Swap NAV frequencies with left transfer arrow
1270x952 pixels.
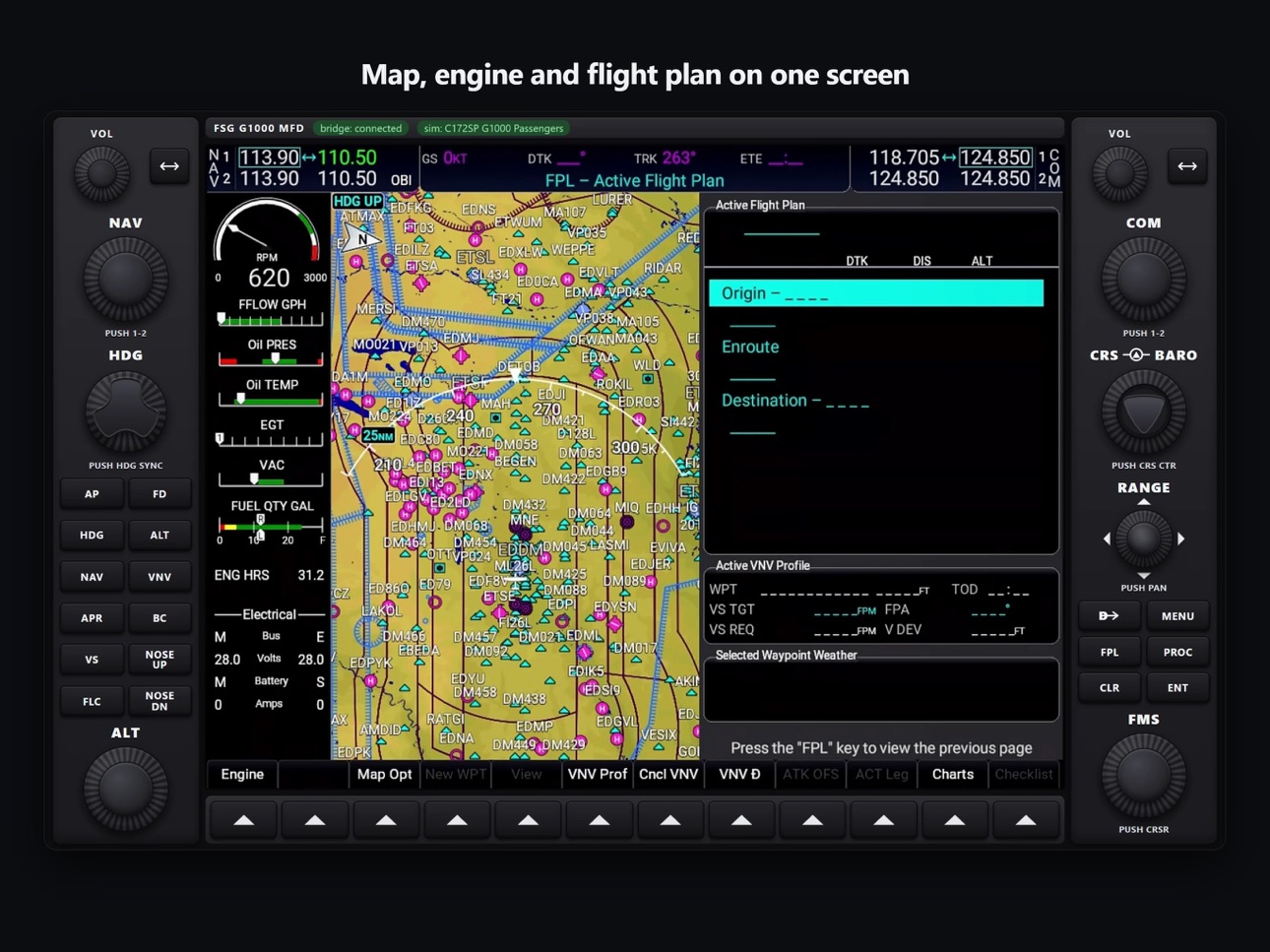pyautogui.click(x=169, y=165)
